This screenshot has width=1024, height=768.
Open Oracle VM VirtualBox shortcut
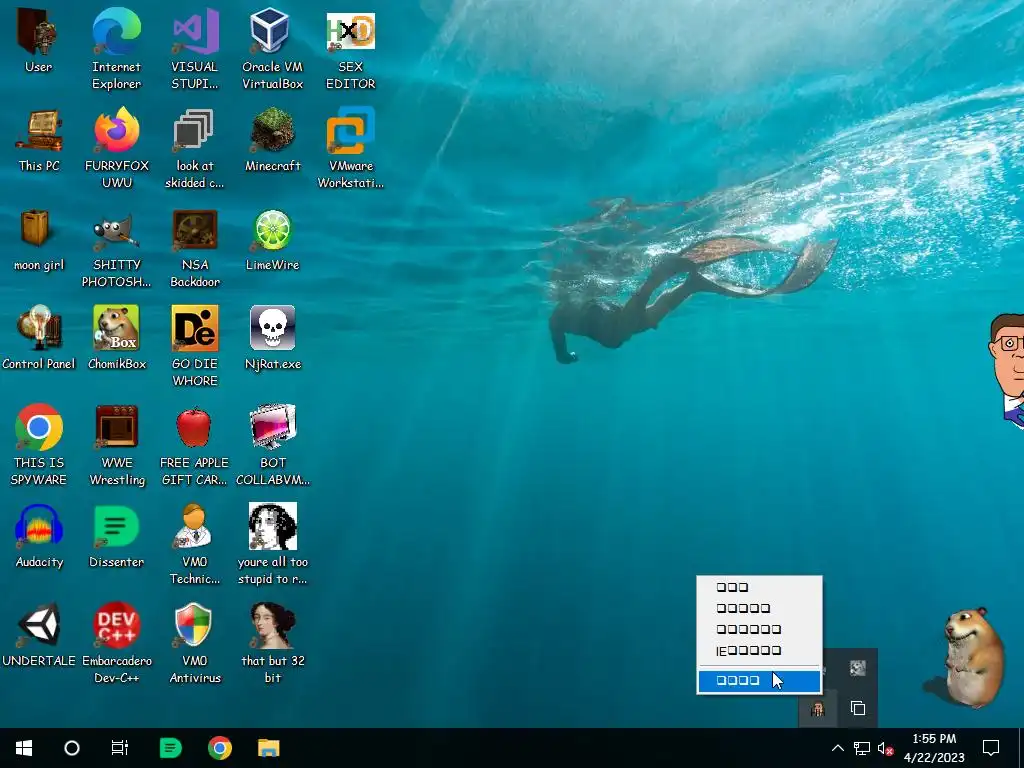point(272,49)
